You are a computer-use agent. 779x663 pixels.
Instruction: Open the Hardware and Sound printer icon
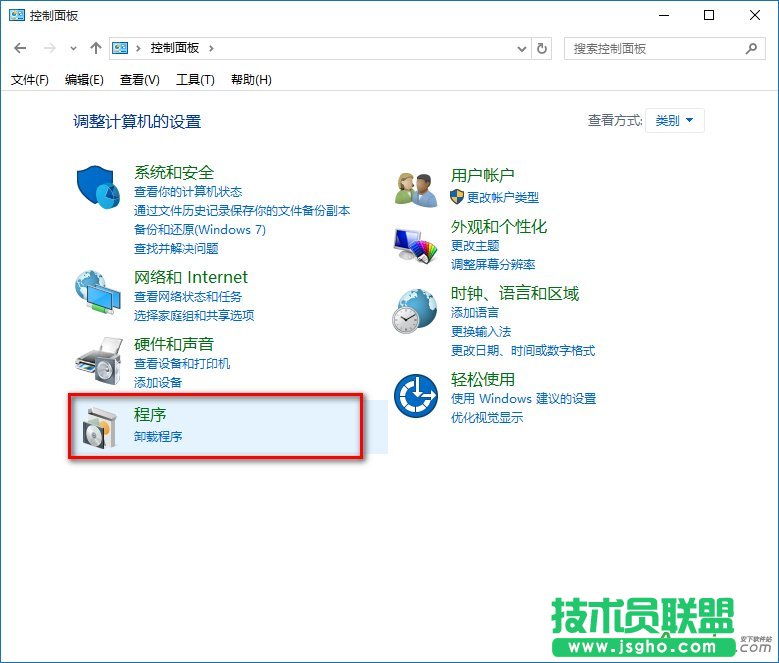pos(99,361)
